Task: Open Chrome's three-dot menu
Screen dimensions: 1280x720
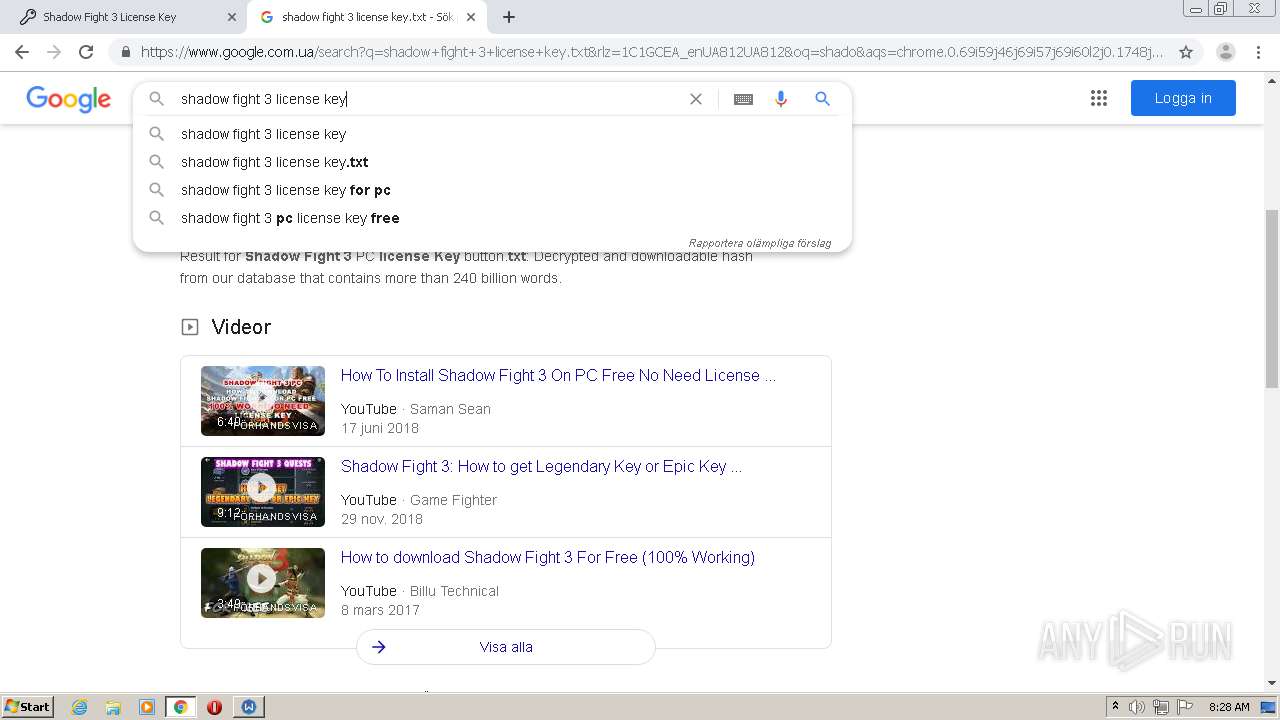Action: [1258, 52]
